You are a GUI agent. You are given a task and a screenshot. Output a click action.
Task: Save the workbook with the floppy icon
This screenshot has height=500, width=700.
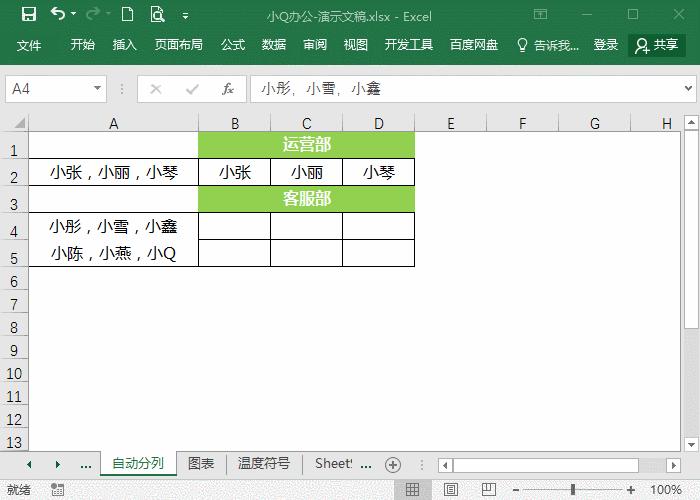click(x=29, y=14)
